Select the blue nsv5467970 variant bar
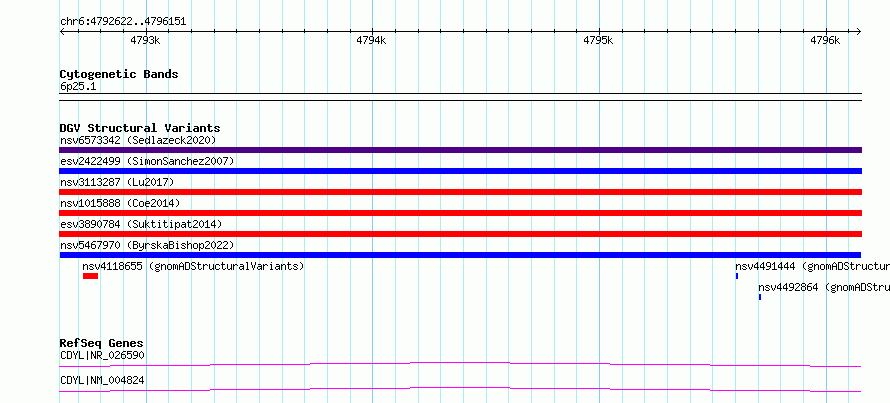This screenshot has height=403, width=890. (x=460, y=255)
